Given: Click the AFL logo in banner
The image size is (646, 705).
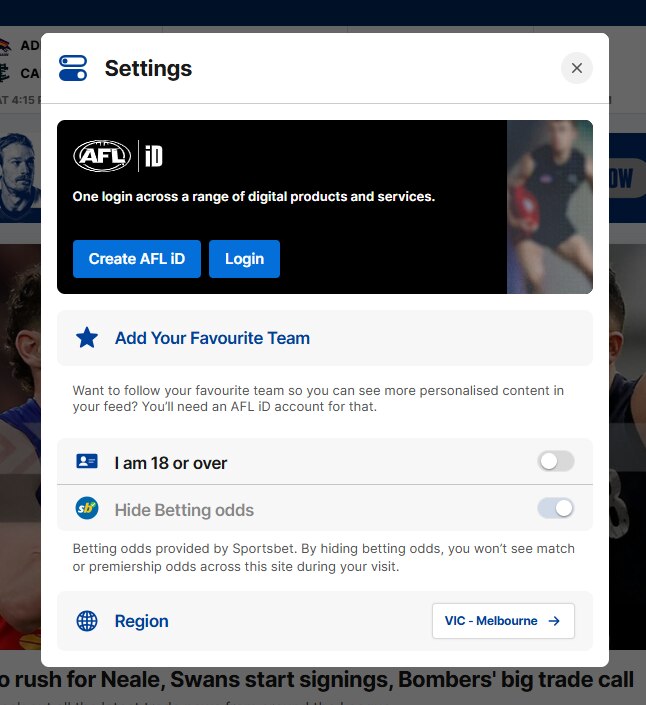Looking at the screenshot, I should pyautogui.click(x=102, y=155).
